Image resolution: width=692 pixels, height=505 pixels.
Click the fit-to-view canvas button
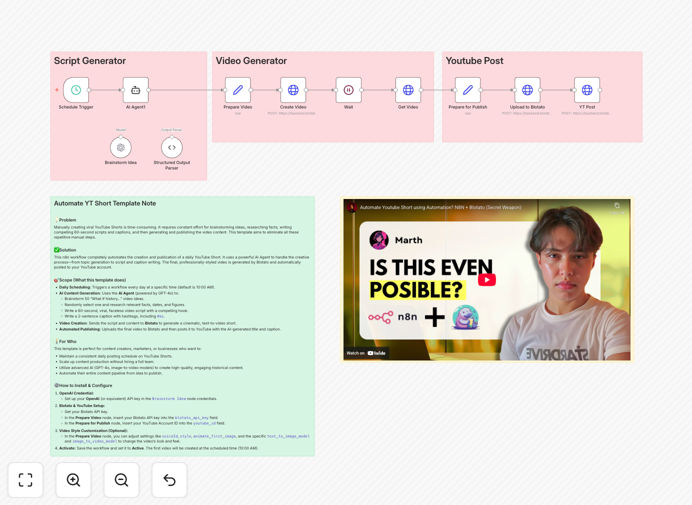[x=26, y=480]
